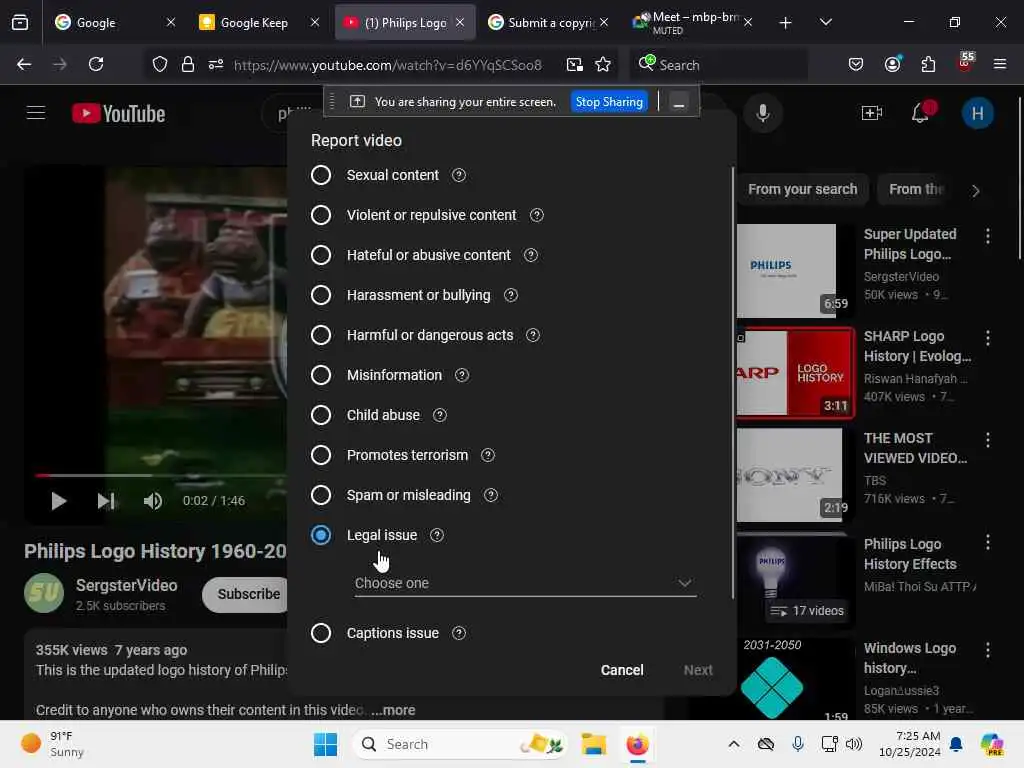Go to the YouTube home logo

(x=119, y=114)
